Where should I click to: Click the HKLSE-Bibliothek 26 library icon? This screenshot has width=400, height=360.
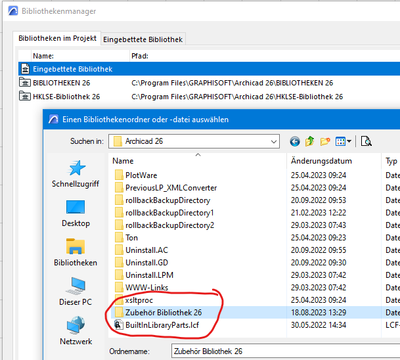[x=25, y=96]
